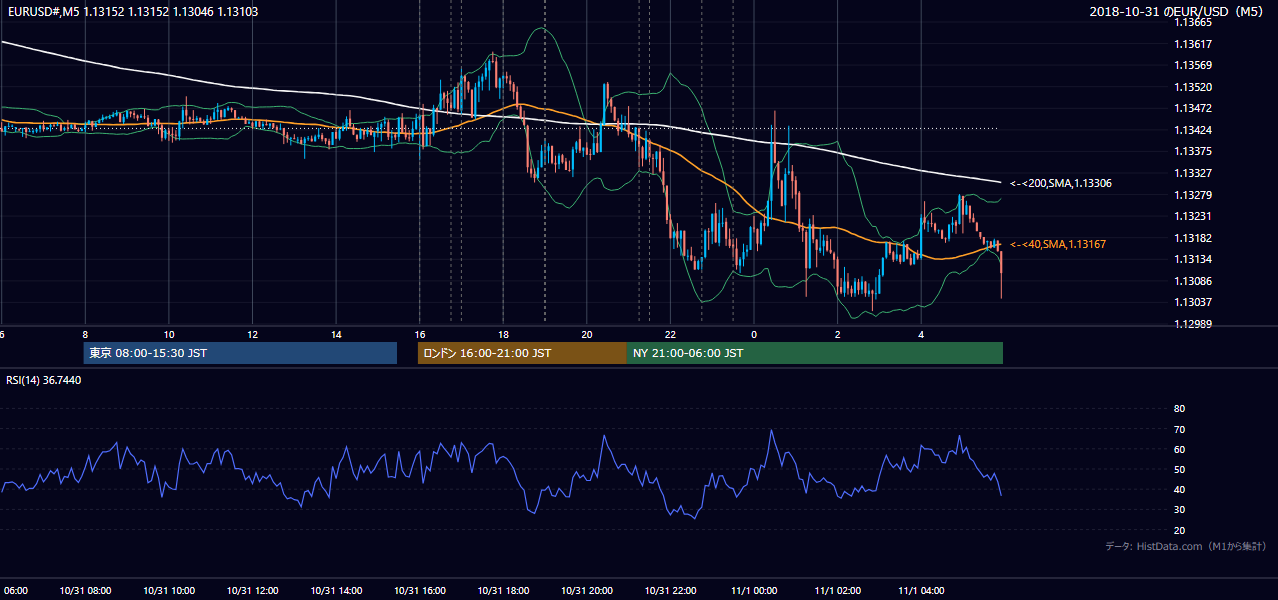The width and height of the screenshot is (1278, 600).
Task: Select bottom time label 11/1 00:00
Action: coord(755,590)
